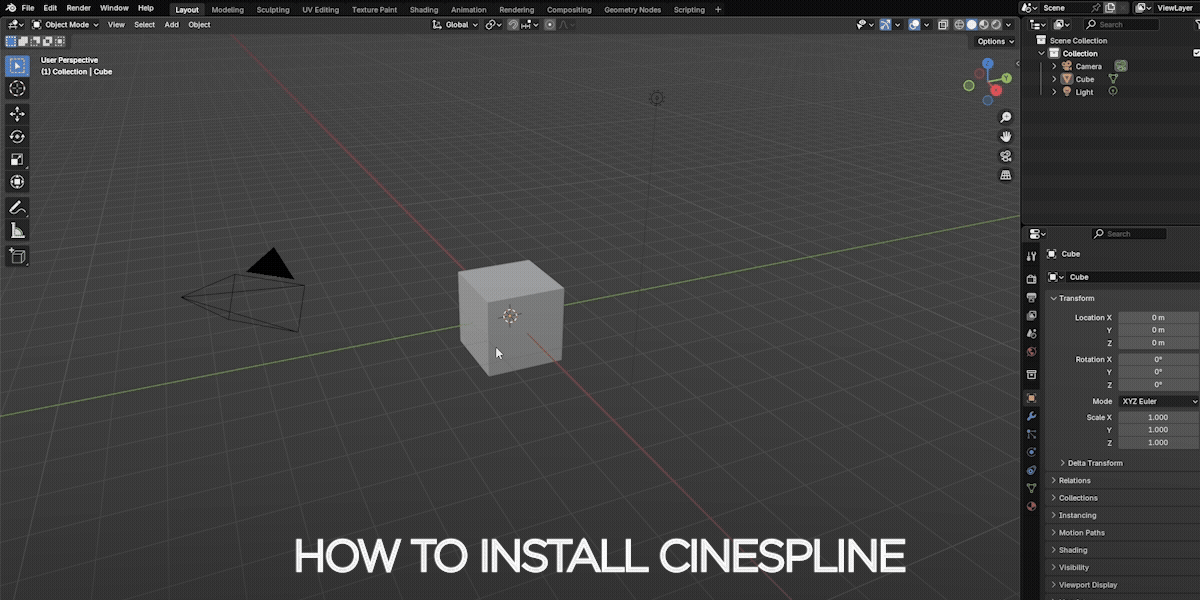Select the Annotate tool
This screenshot has width=1200, height=600.
[17, 208]
